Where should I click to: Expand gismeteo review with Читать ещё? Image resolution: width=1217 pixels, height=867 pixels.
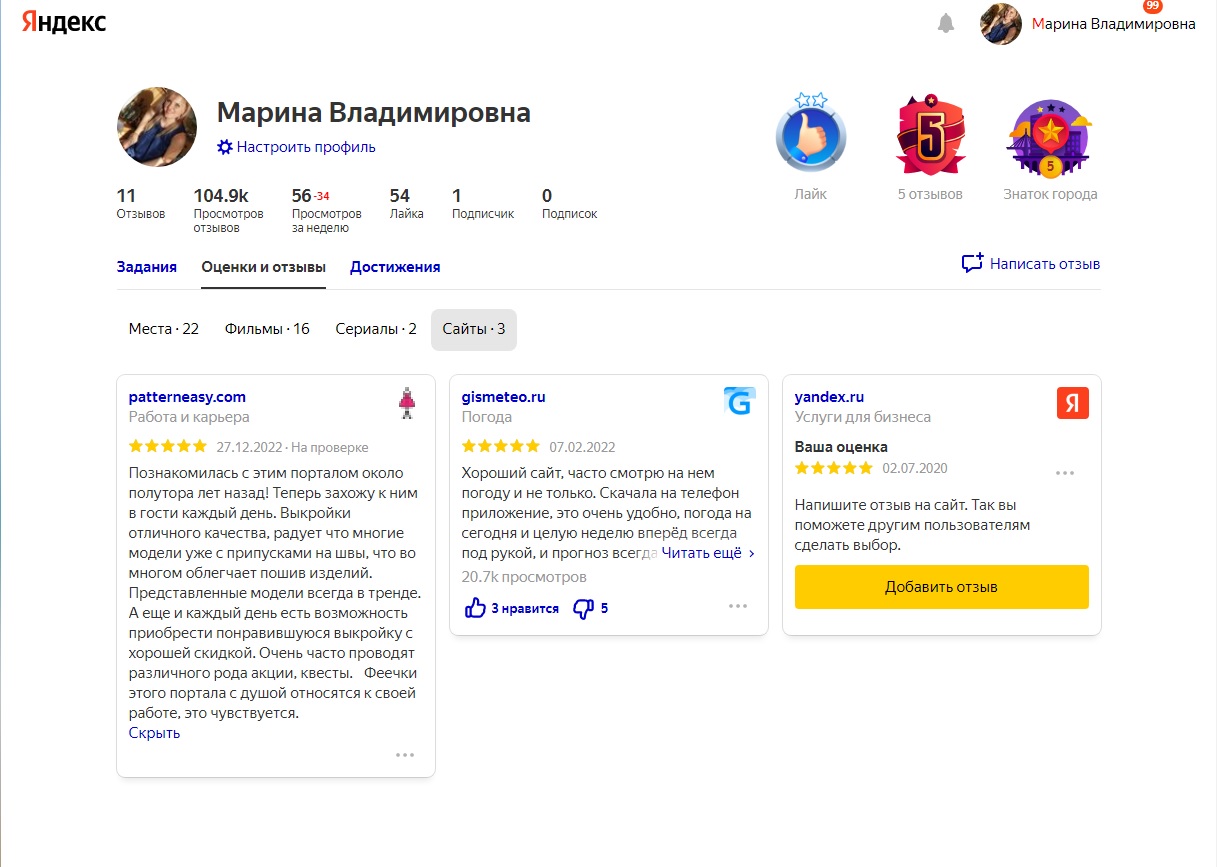[708, 552]
